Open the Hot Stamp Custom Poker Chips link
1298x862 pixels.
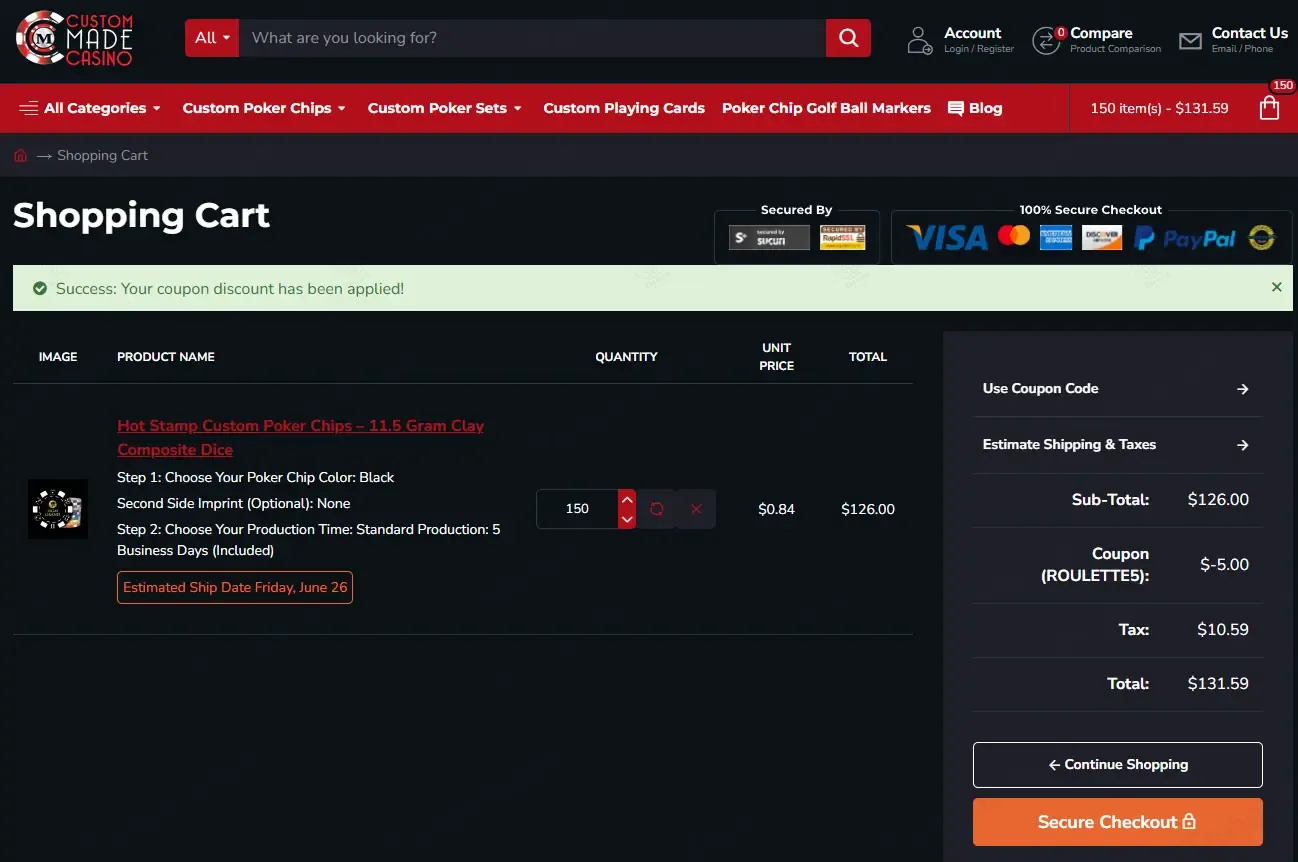pos(300,438)
